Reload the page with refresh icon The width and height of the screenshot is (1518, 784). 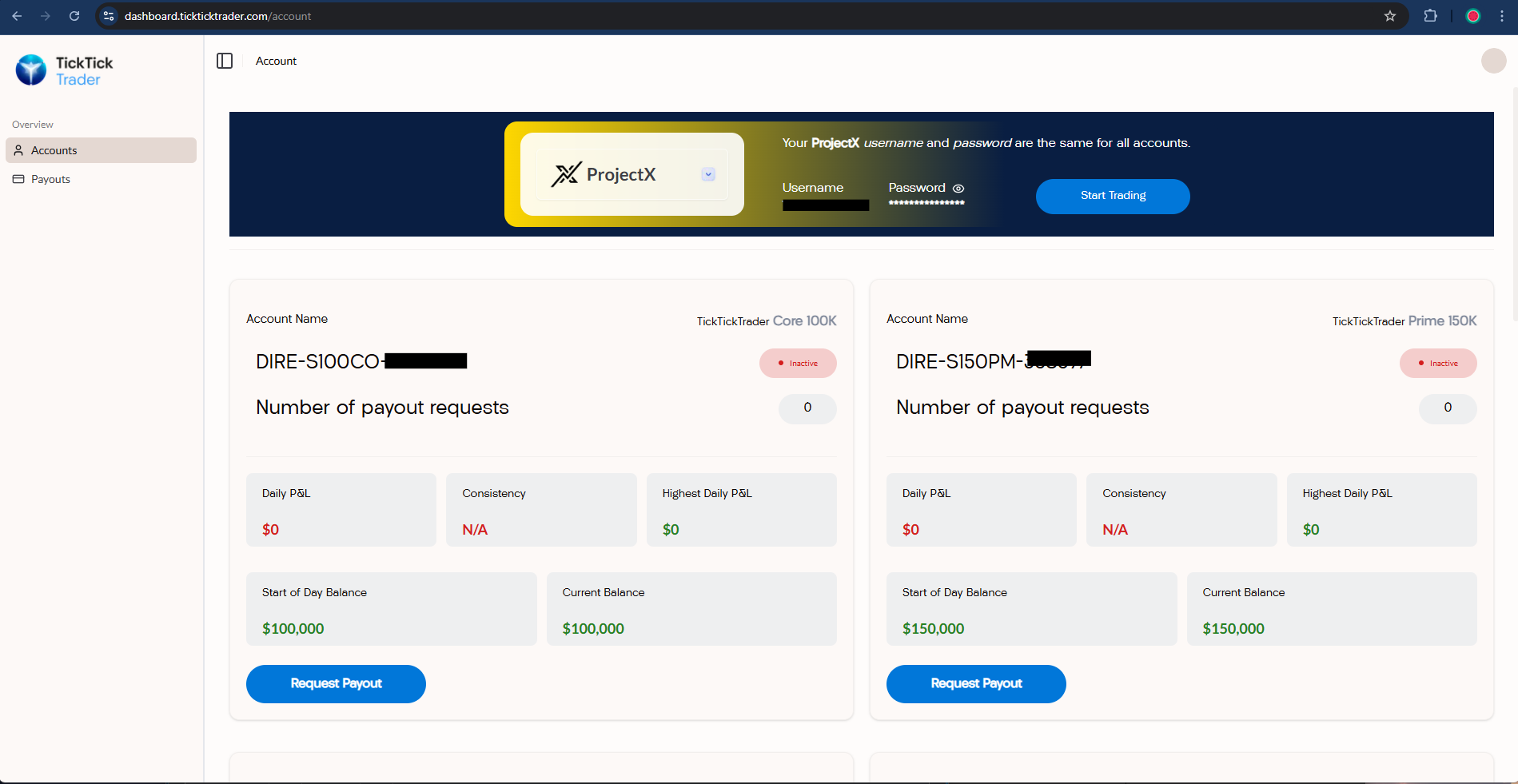tap(74, 16)
